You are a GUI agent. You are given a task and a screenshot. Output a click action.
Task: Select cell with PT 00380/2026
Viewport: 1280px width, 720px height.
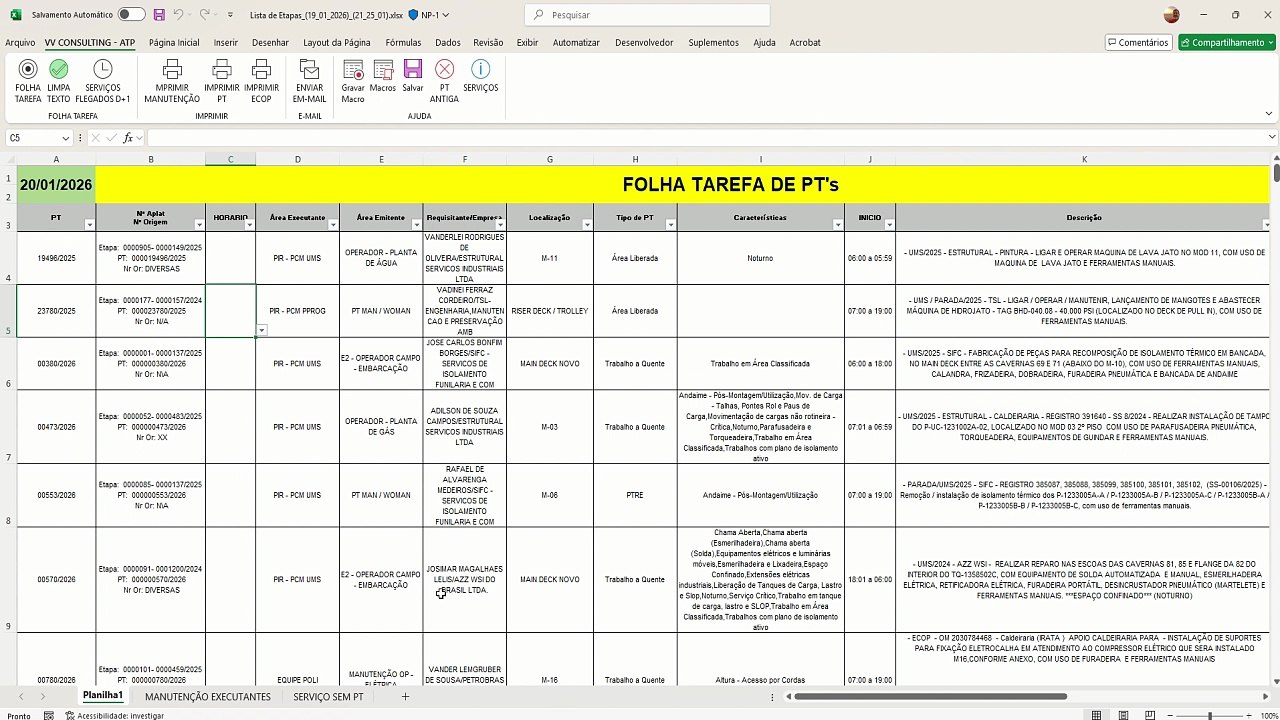click(x=56, y=364)
